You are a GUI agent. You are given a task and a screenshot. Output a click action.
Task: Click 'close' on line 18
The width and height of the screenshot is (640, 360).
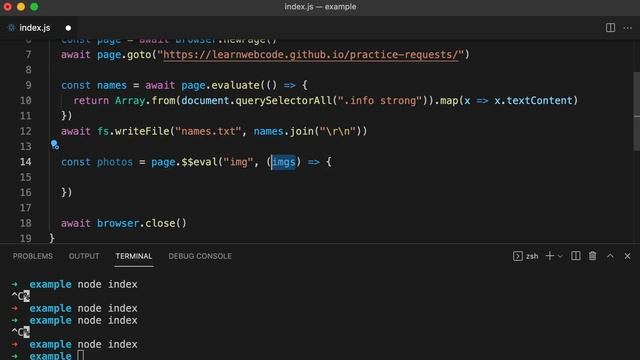[x=160, y=223]
